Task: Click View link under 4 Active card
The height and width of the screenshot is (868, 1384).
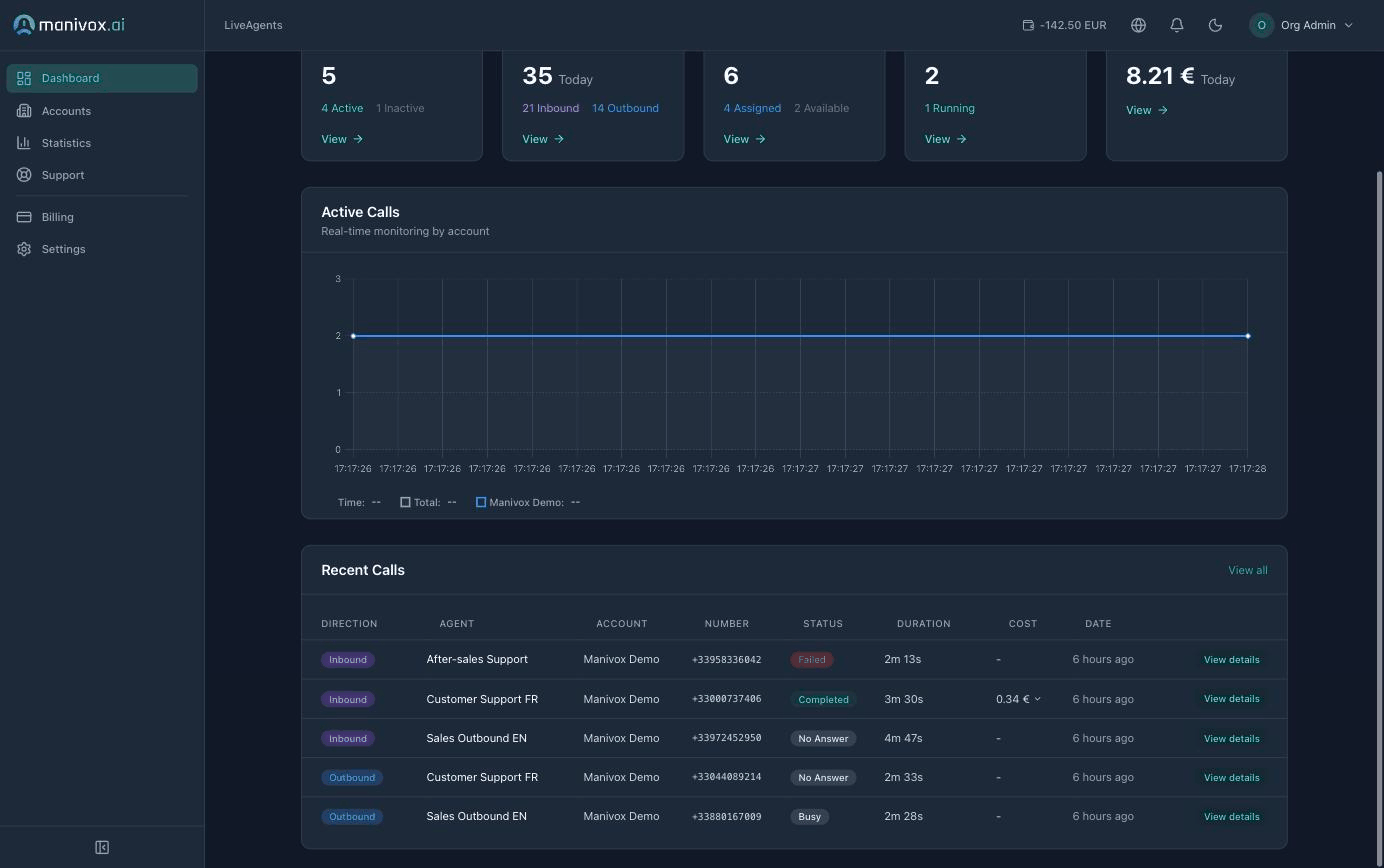Action: coord(342,139)
